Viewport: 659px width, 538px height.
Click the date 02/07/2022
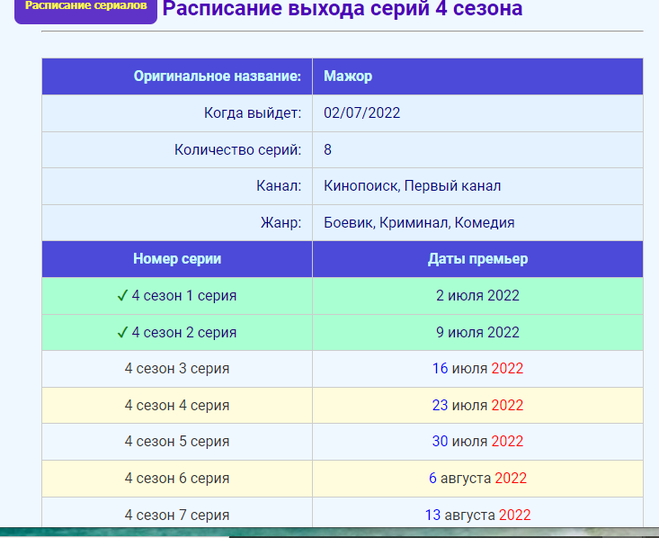pyautogui.click(x=361, y=113)
